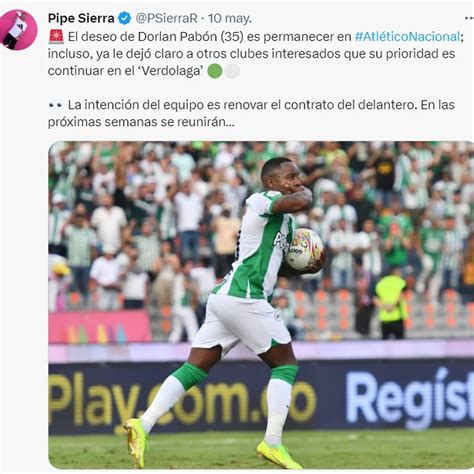Open the tweet's more options menu
474x474 pixels.
point(469,19)
